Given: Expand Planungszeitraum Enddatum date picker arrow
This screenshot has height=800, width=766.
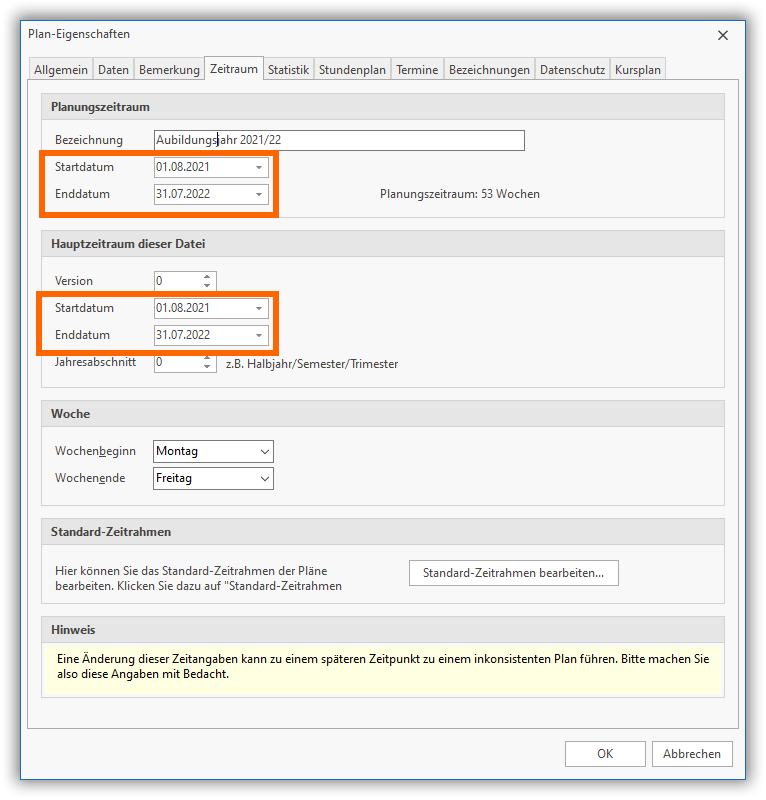Looking at the screenshot, I should (x=259, y=194).
